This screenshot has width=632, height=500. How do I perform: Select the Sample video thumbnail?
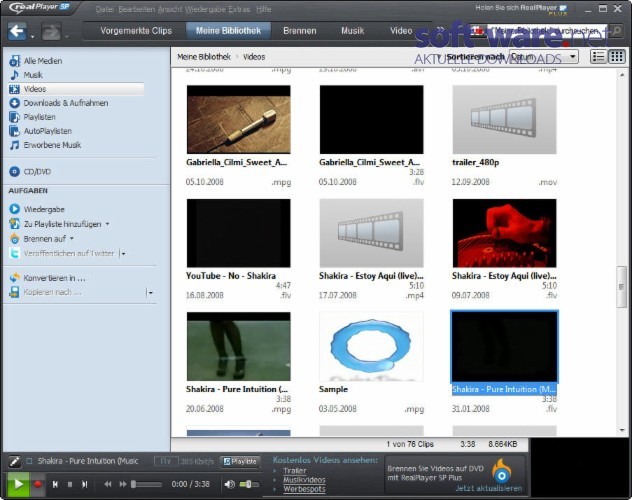pyautogui.click(x=371, y=346)
